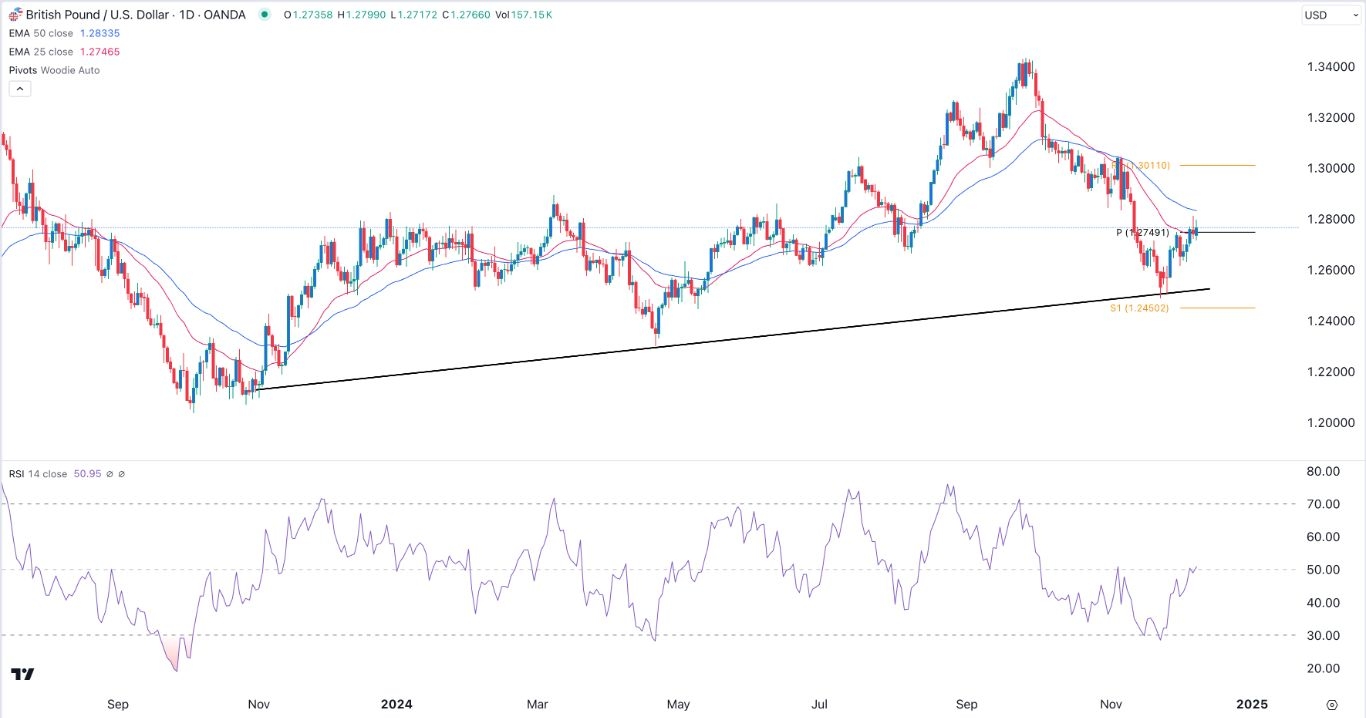Click the RSI more-options icon in legend
This screenshot has width=1366, height=718.
121,474
